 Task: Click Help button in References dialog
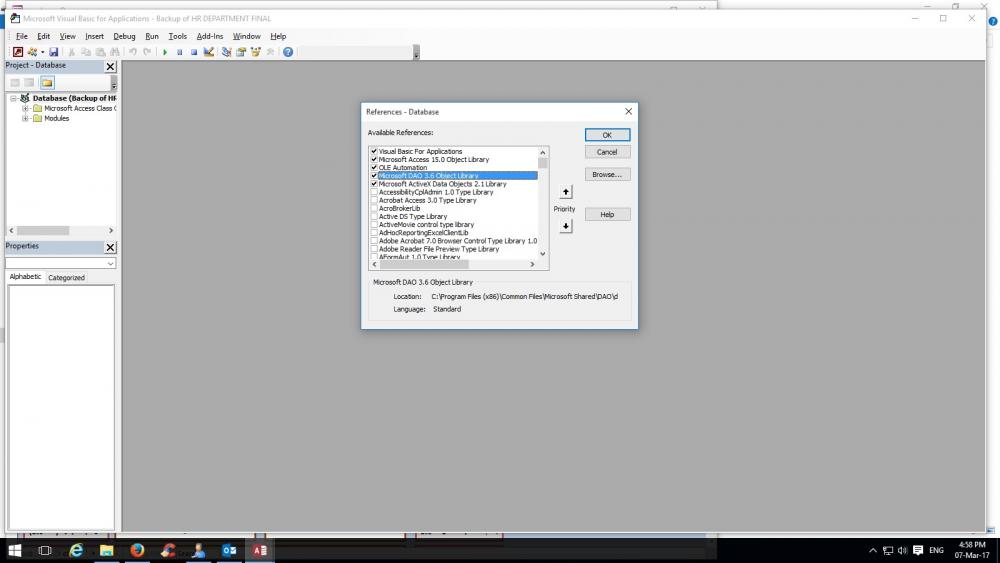pos(607,215)
